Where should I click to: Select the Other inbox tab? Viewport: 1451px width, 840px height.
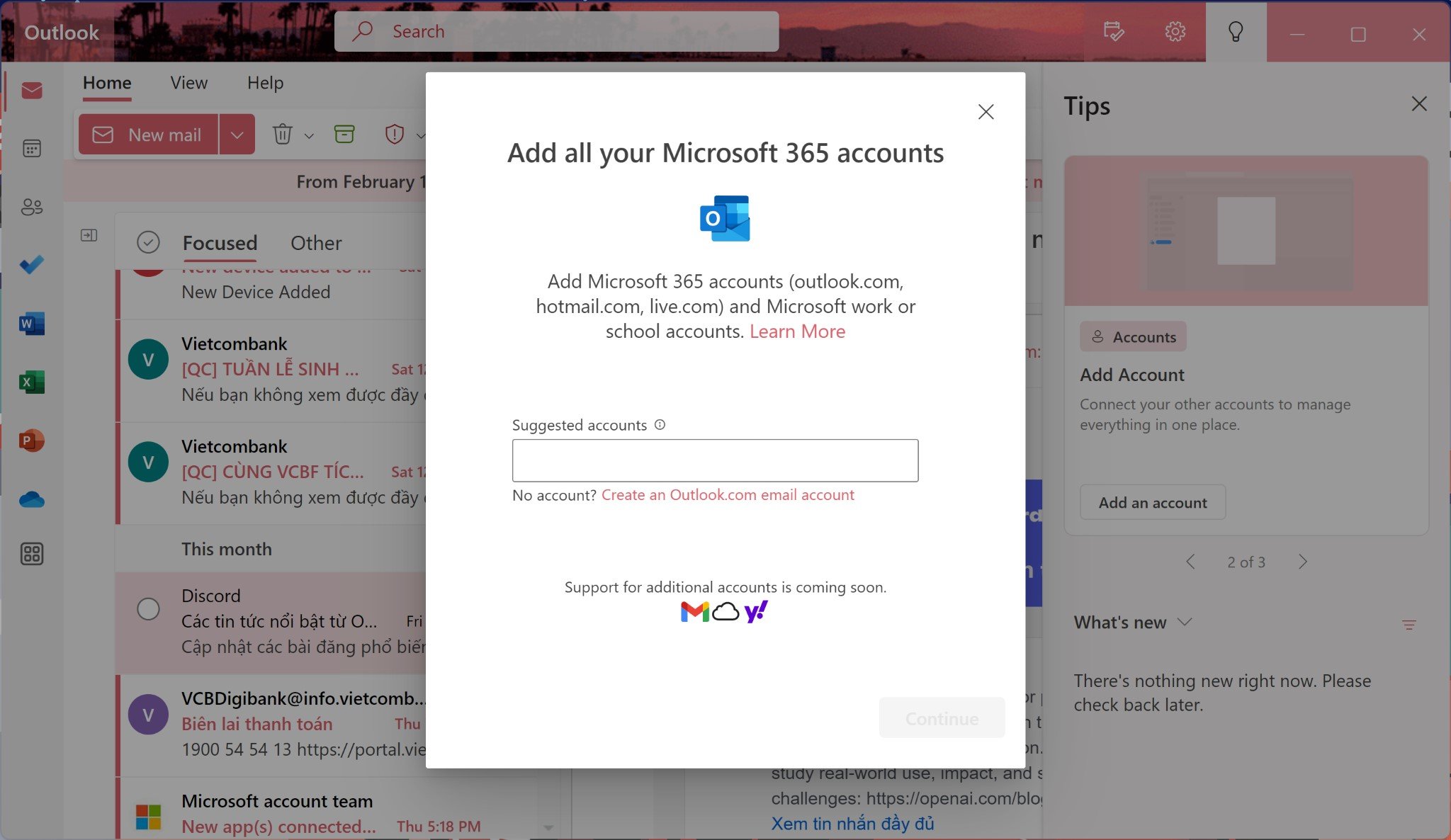tap(316, 243)
